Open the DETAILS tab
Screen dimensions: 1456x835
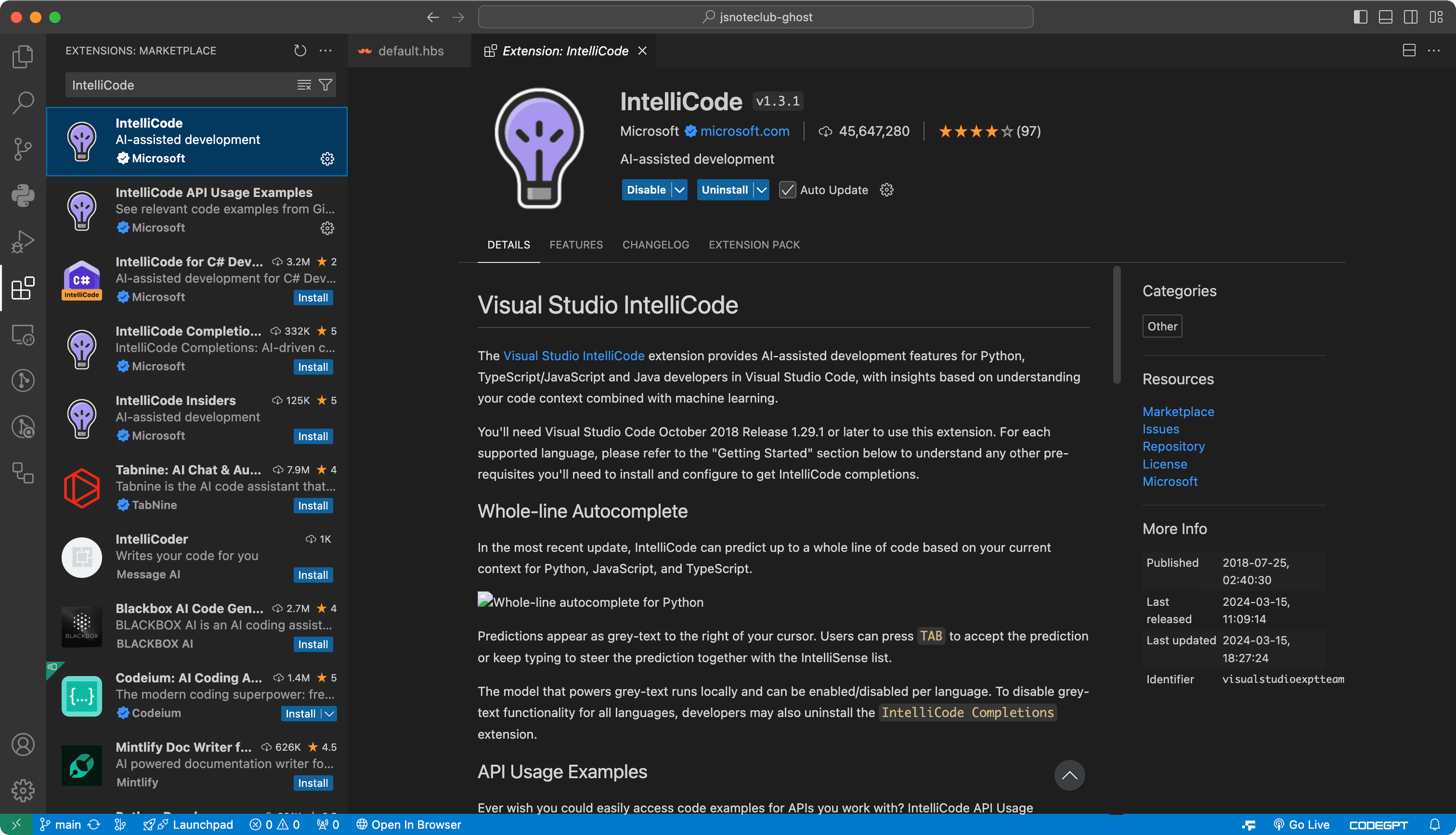pyautogui.click(x=508, y=245)
